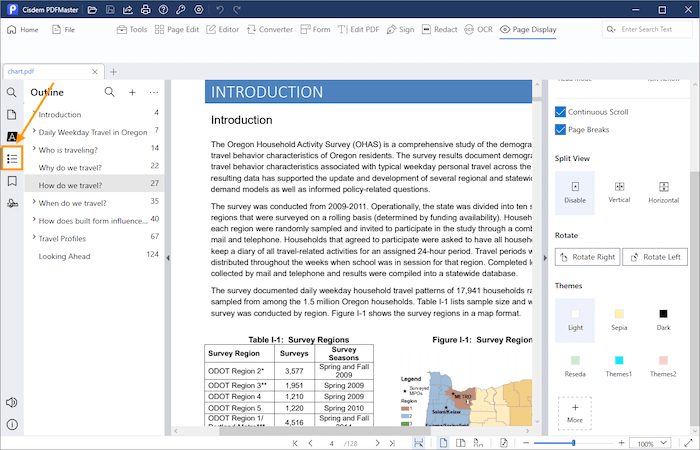
Task: Open the Outline list sidebar icon
Action: 12,158
